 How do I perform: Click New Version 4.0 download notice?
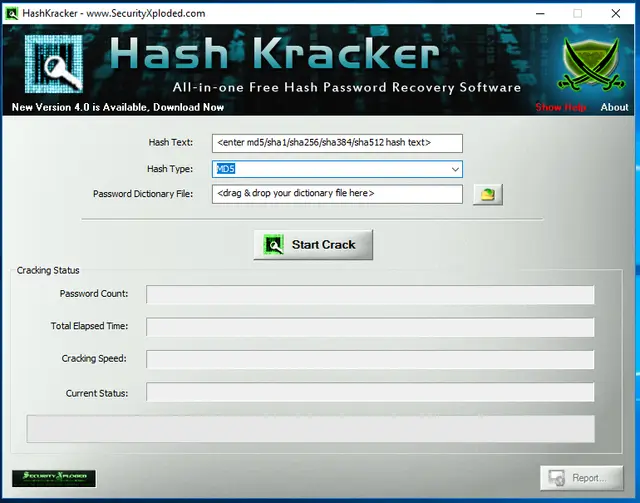point(118,107)
